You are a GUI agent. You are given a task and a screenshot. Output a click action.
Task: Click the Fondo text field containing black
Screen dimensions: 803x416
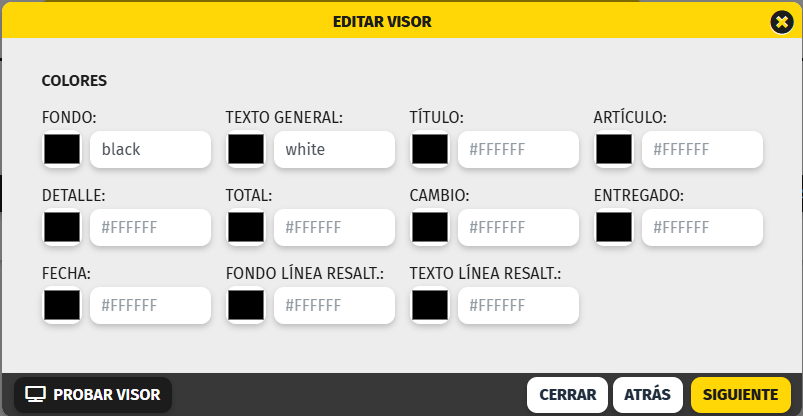click(x=150, y=150)
